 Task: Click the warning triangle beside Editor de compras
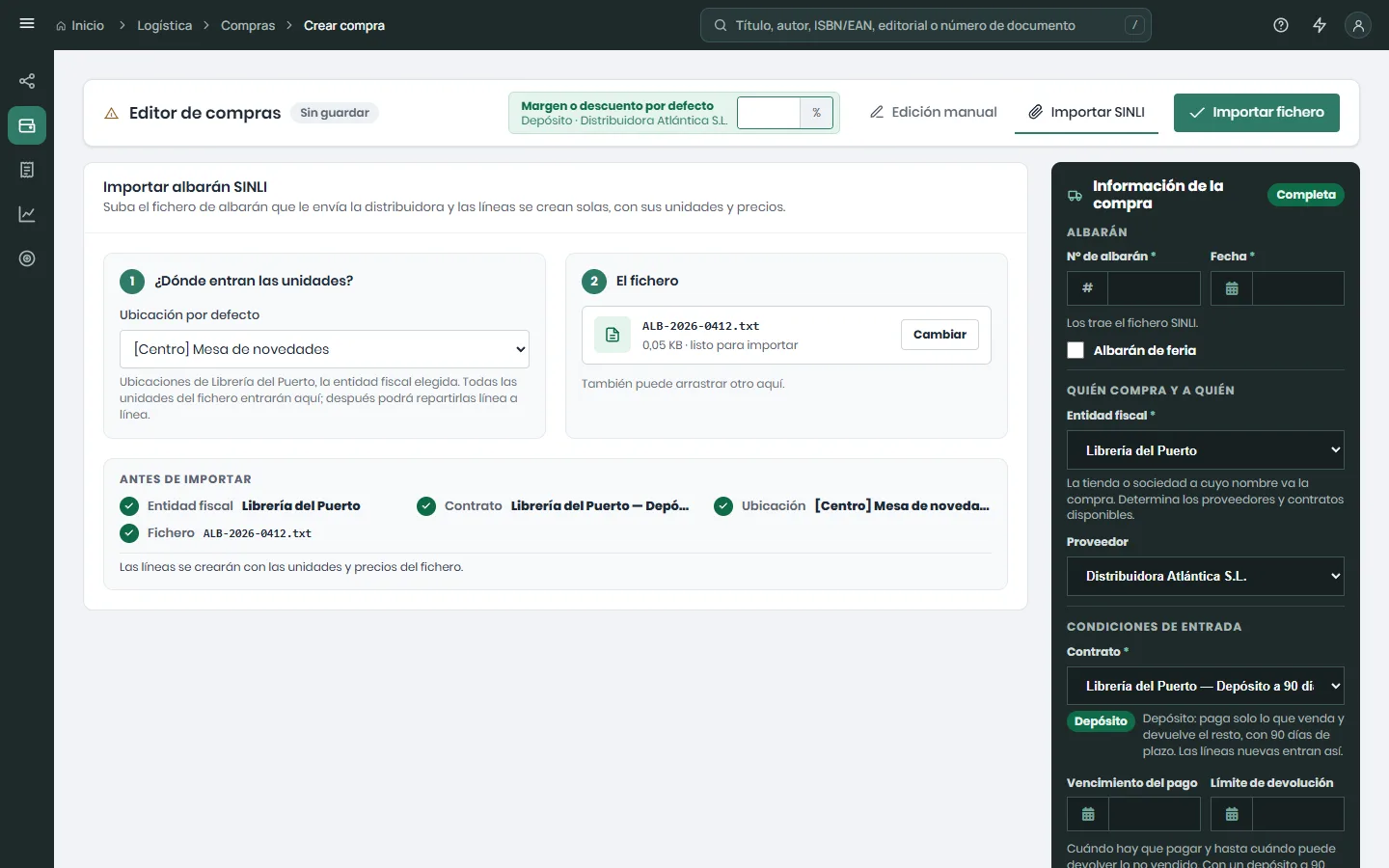(x=111, y=113)
